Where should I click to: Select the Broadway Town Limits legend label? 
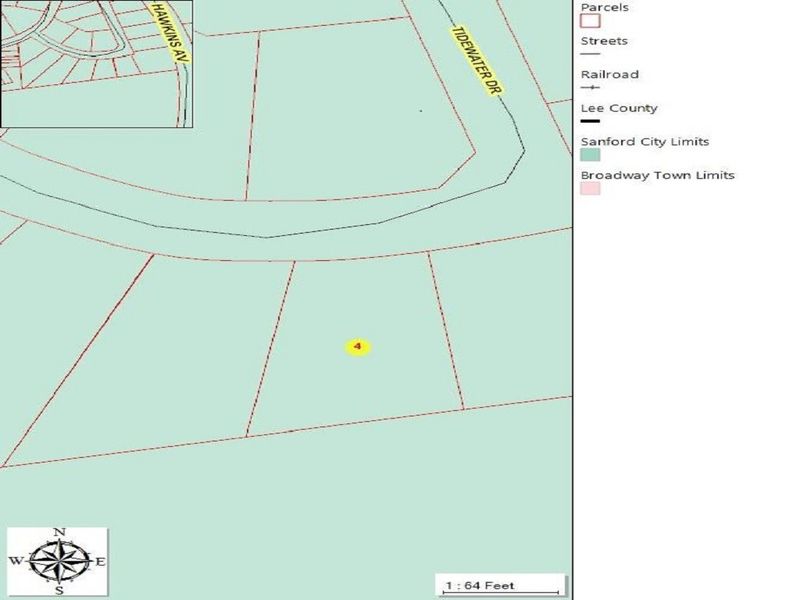(658, 175)
